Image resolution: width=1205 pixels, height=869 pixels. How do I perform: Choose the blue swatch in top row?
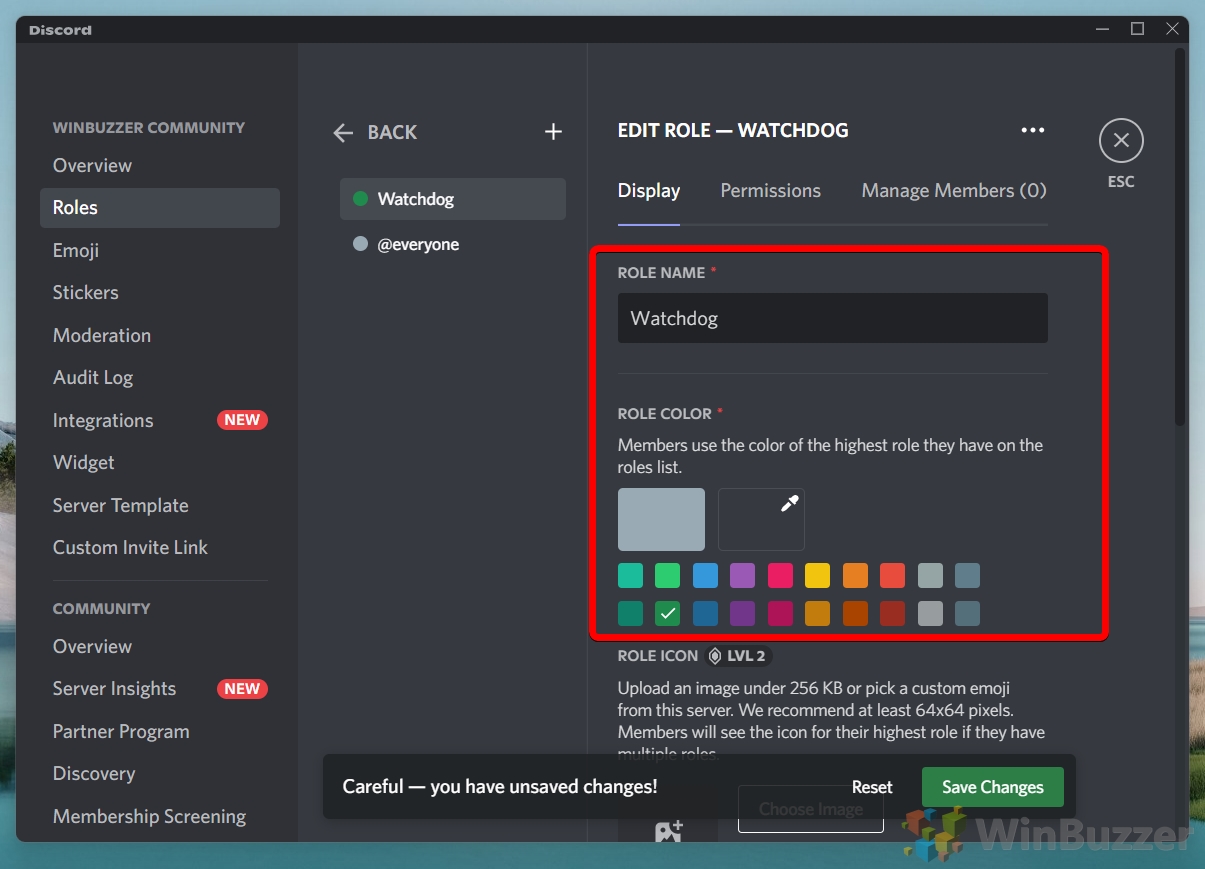[705, 575]
